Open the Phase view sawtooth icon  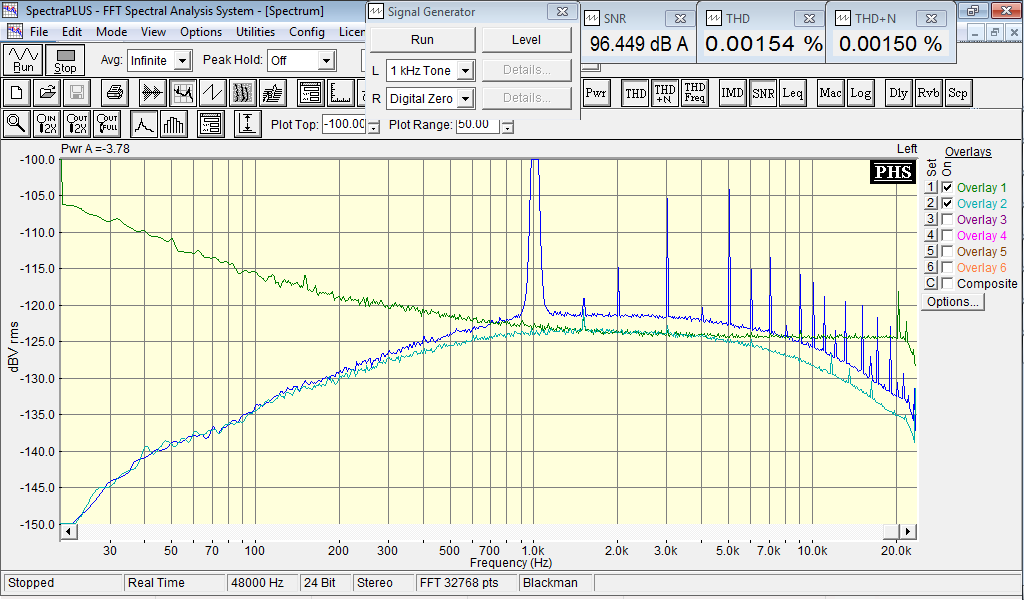pyautogui.click(x=213, y=93)
